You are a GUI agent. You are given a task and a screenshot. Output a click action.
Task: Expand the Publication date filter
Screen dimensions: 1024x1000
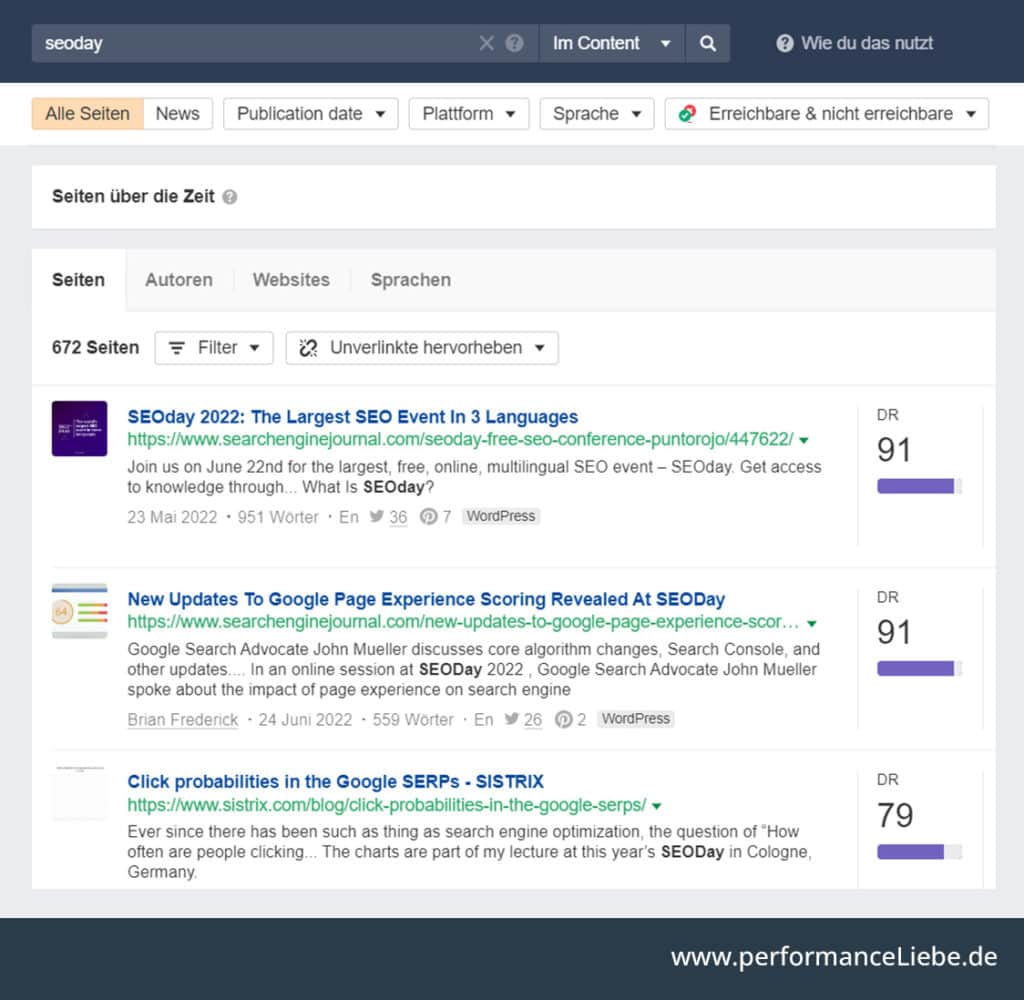coord(311,114)
